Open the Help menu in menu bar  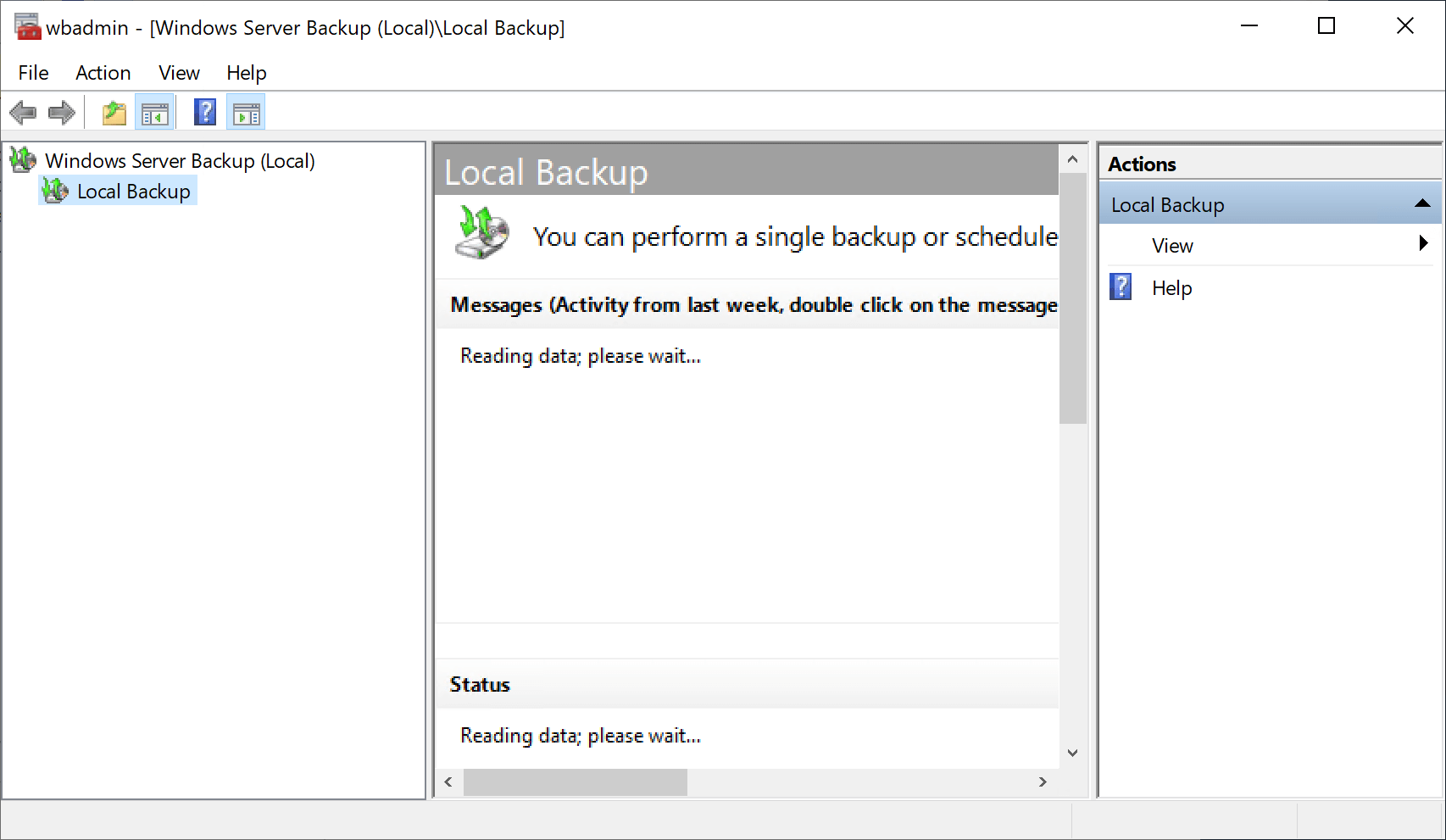[x=247, y=73]
